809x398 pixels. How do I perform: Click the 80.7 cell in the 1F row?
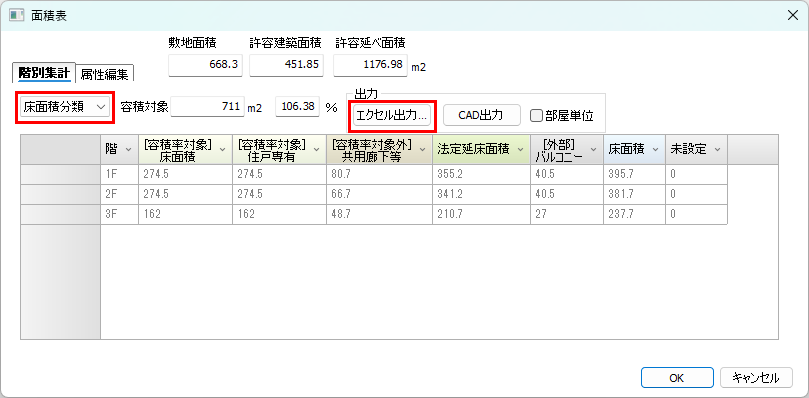click(x=379, y=175)
